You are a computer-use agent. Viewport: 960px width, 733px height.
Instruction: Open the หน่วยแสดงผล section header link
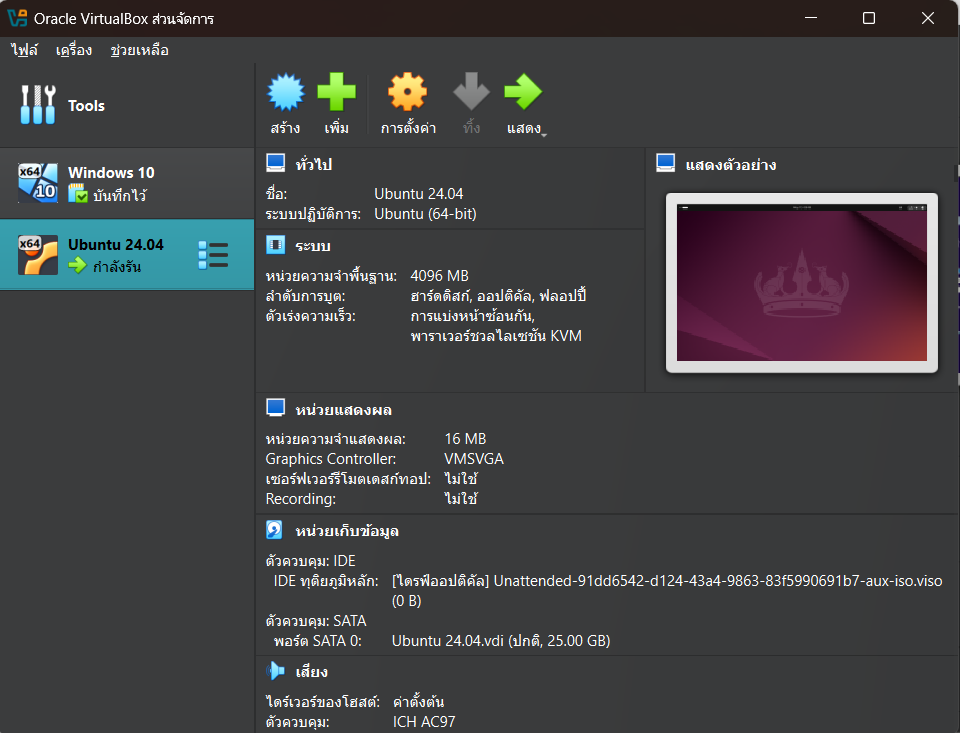coord(343,410)
